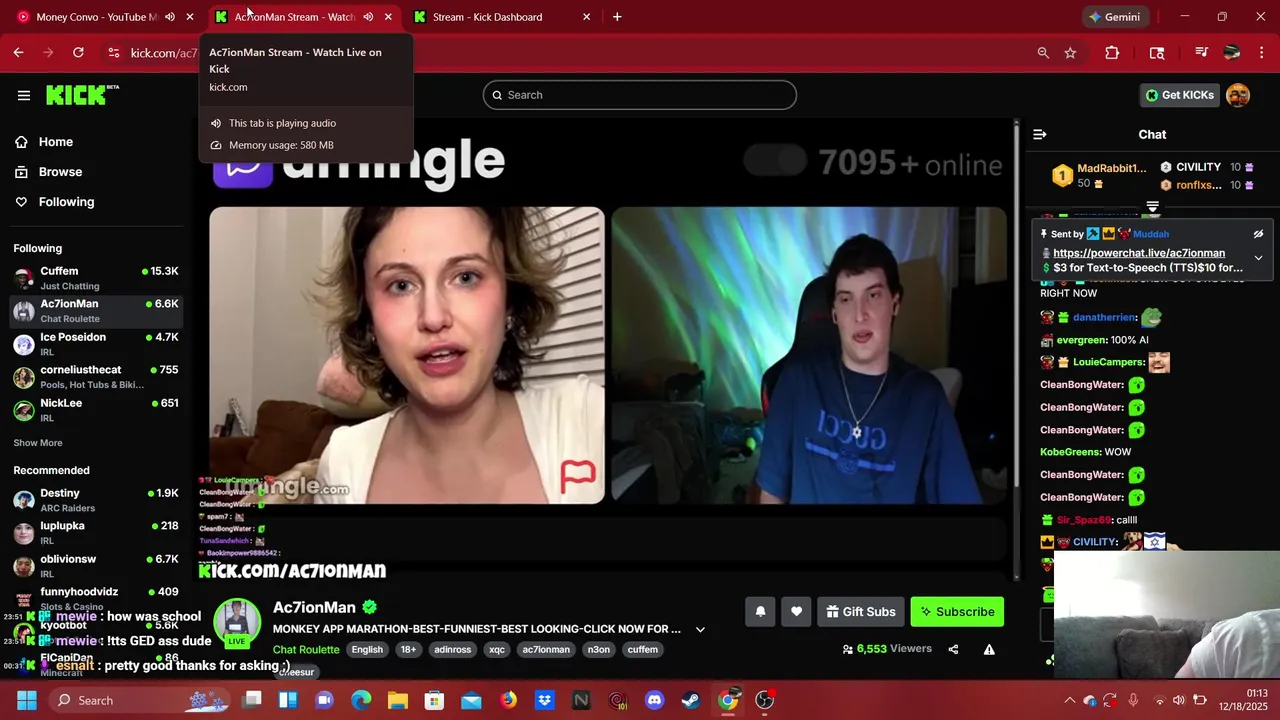1280x720 pixels.
Task: Open the Notion app from the taskbar
Action: click(x=581, y=700)
